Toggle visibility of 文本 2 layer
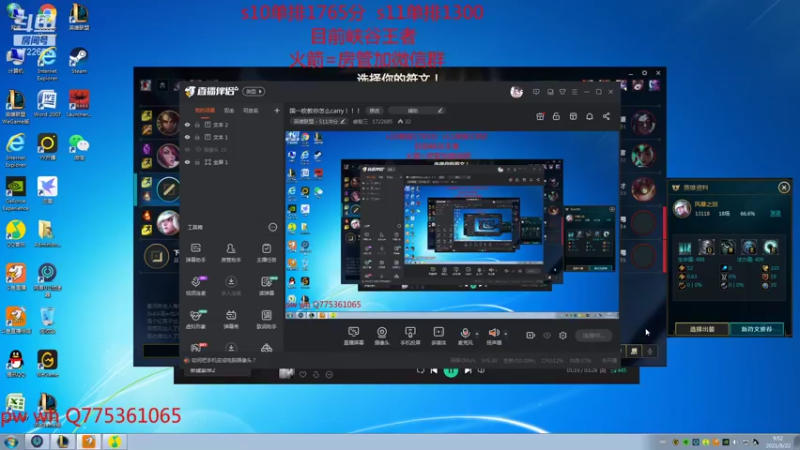Viewport: 800px width, 450px height. [187, 124]
